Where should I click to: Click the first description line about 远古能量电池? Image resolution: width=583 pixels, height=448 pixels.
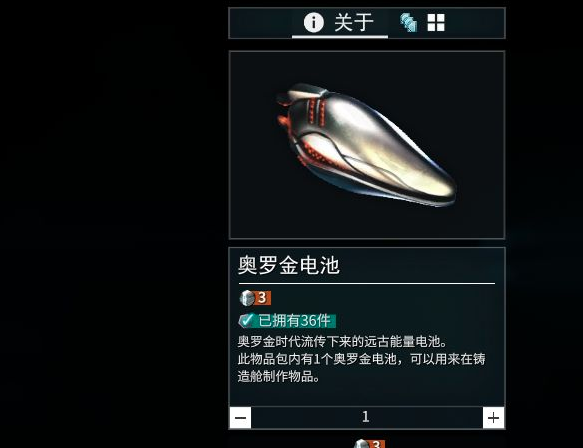point(343,341)
